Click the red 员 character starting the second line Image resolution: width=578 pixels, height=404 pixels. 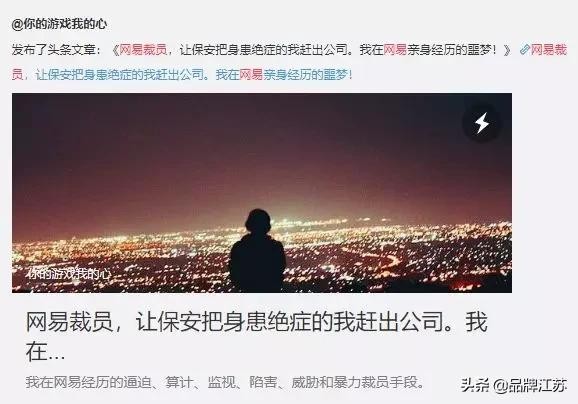[17, 75]
